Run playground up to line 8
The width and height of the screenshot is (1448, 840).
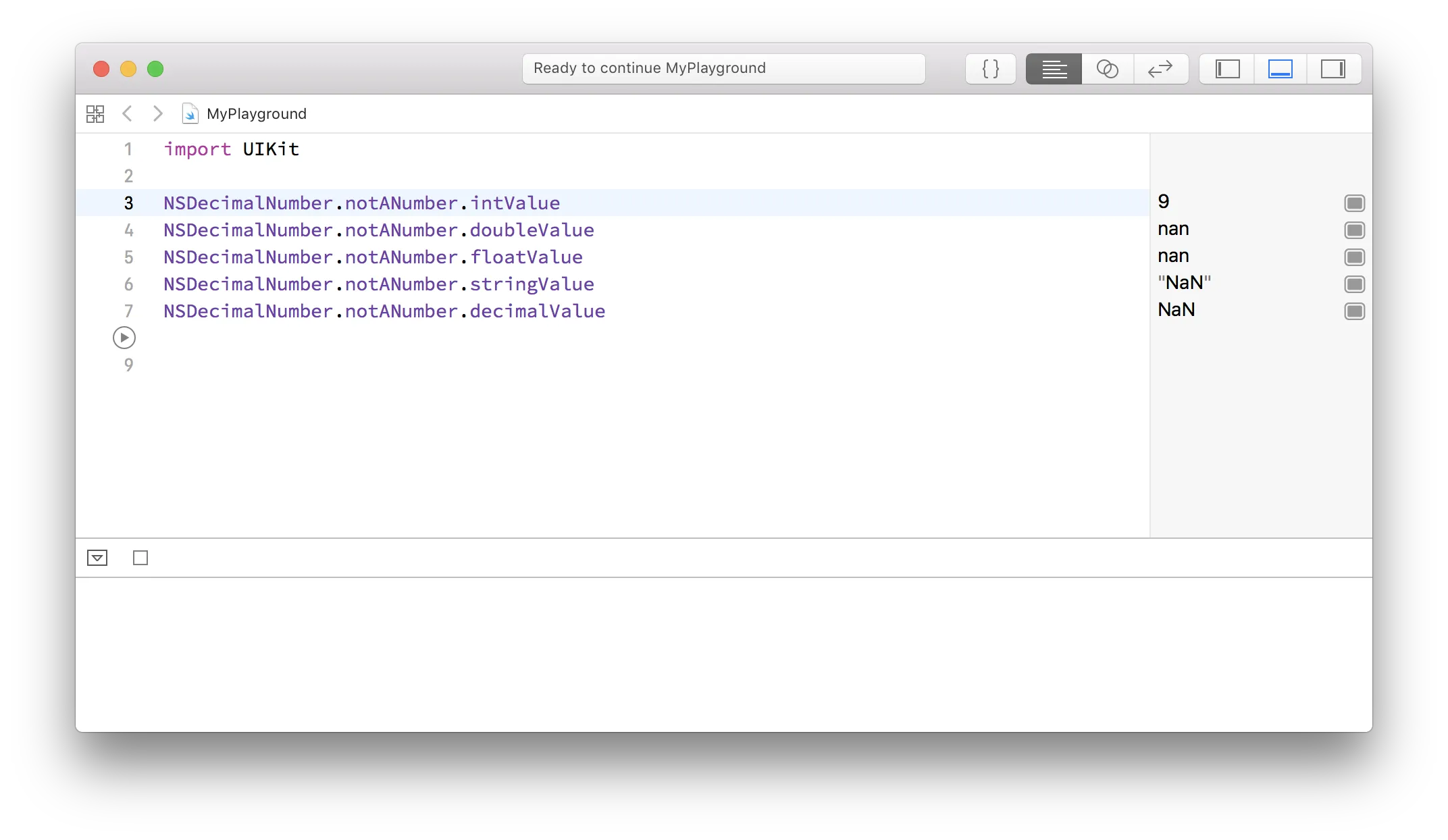(124, 338)
